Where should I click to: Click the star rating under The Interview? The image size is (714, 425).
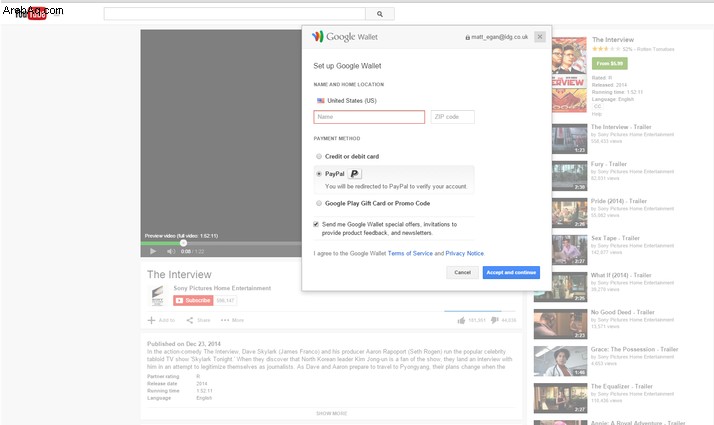click(x=606, y=49)
